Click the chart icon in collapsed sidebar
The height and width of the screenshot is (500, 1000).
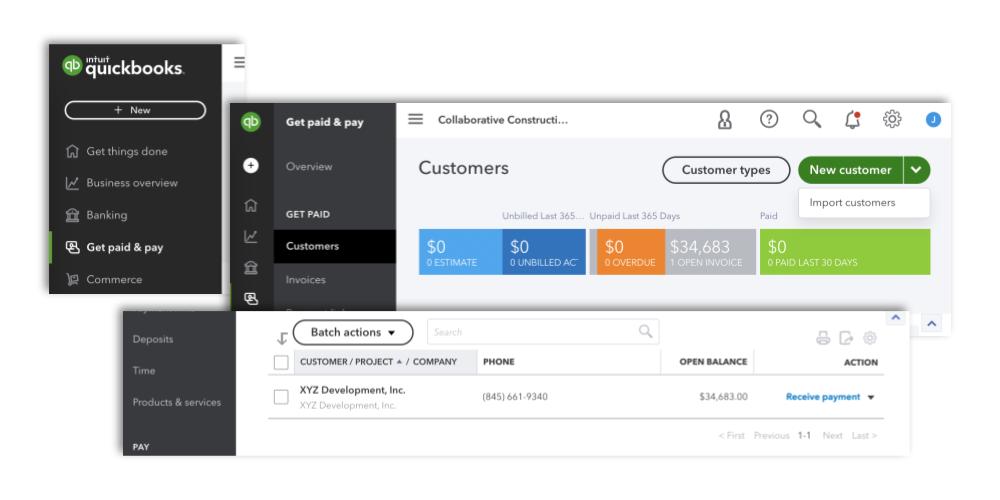pyautogui.click(x=251, y=237)
